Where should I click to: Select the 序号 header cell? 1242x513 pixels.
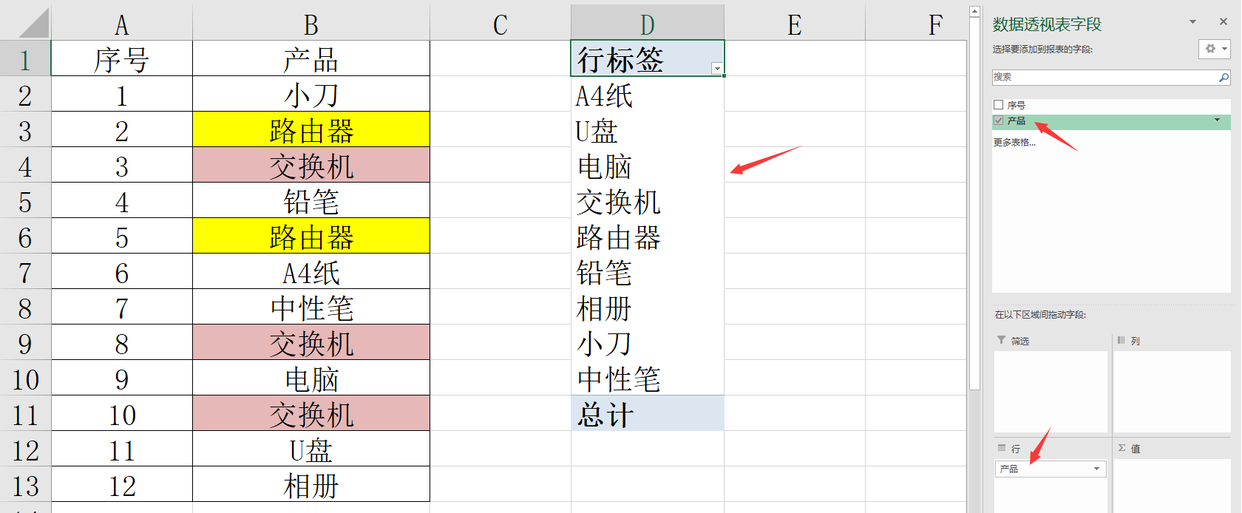pyautogui.click(x=121, y=59)
